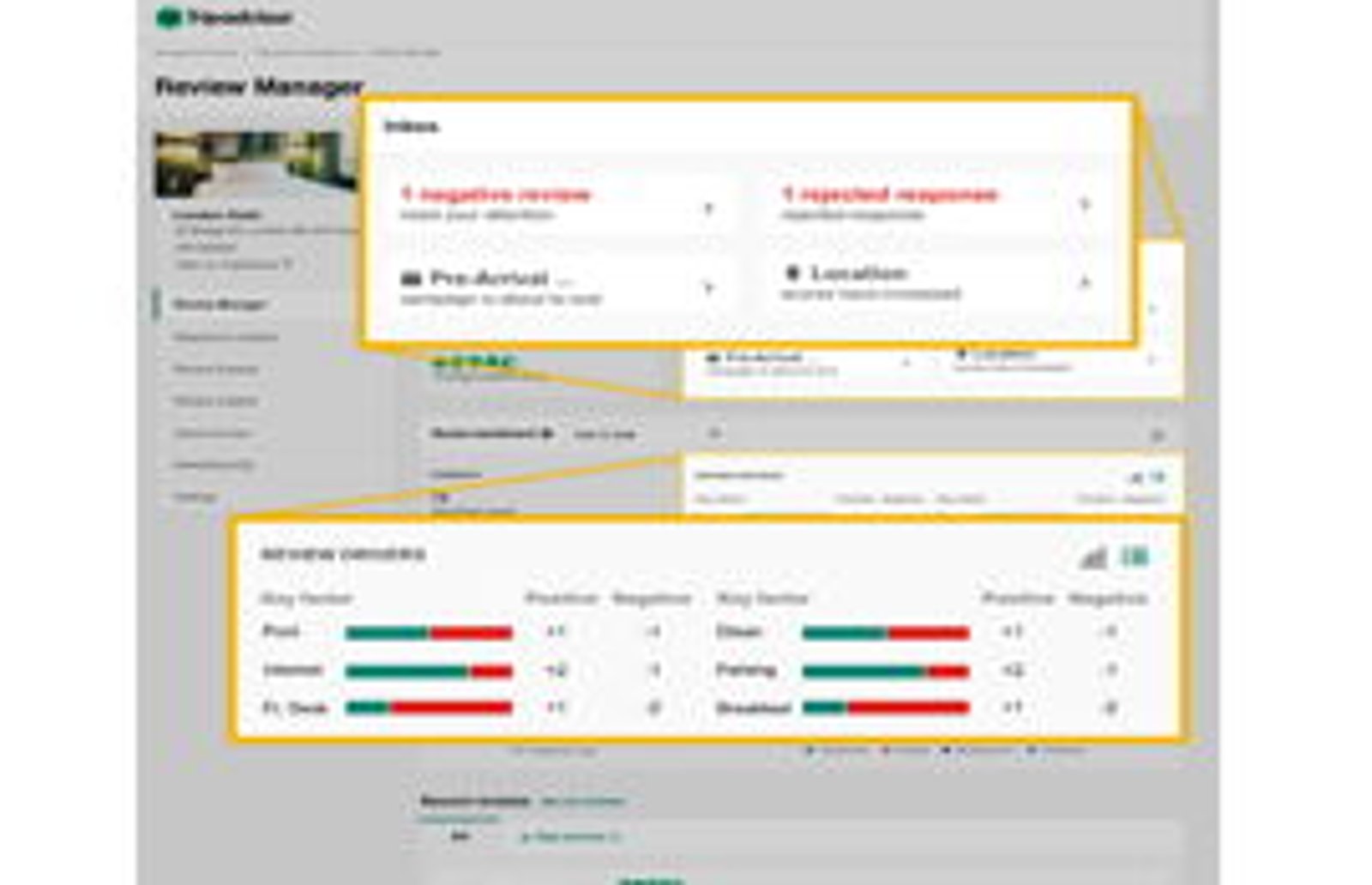Click the Pre-Arrival icon in the enlarged Inbox
The height and width of the screenshot is (885, 1372).
coord(412,279)
